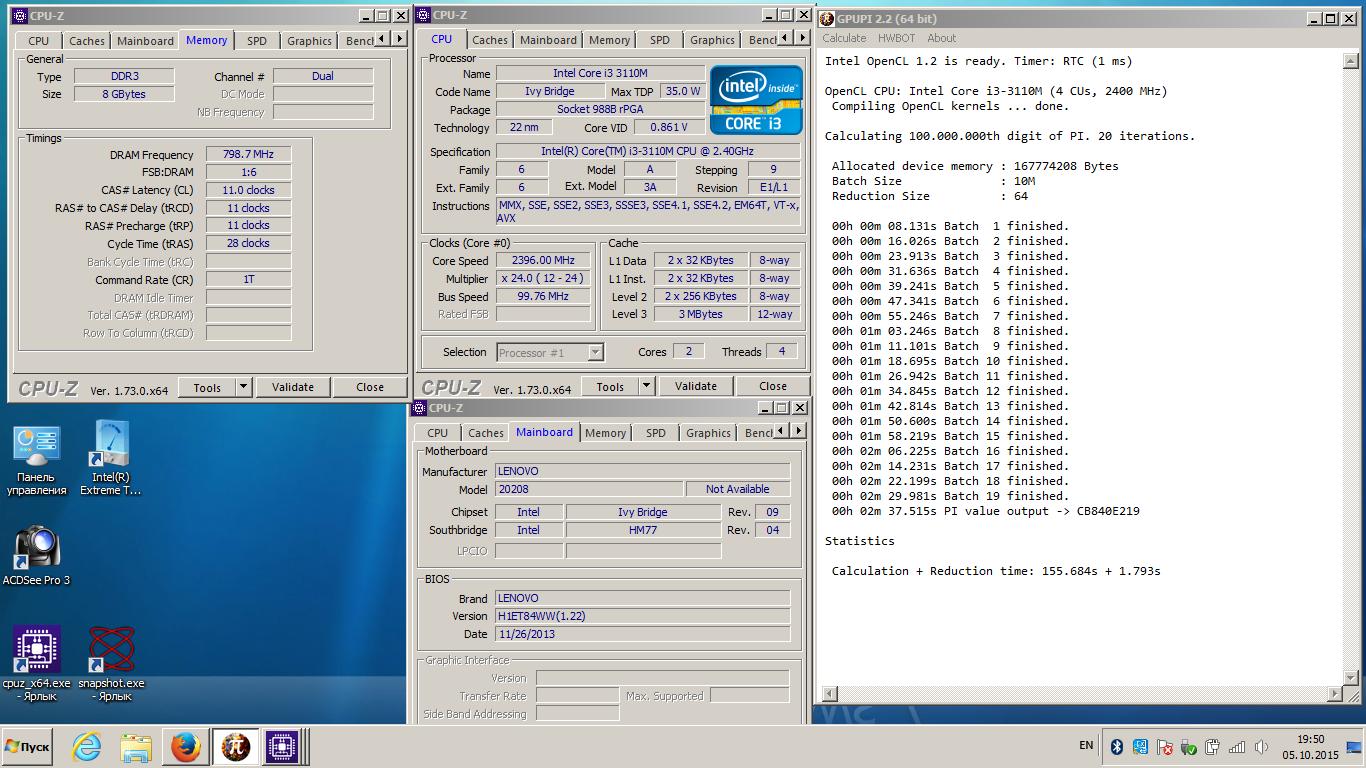Expand the Processor #1 selection combo box

pos(595,352)
